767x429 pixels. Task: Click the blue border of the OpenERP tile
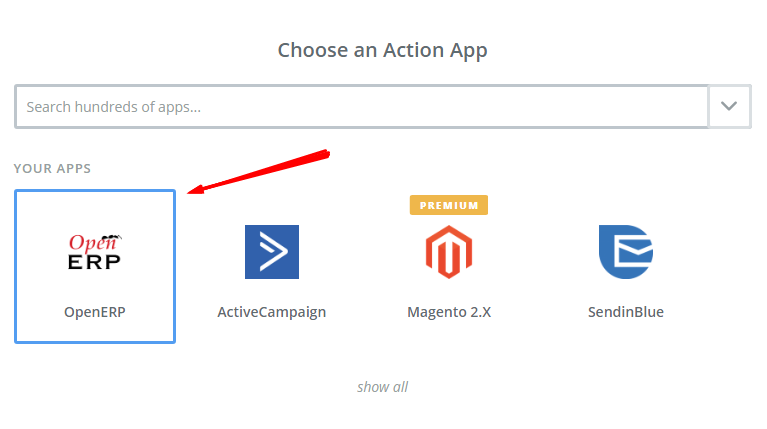16,267
